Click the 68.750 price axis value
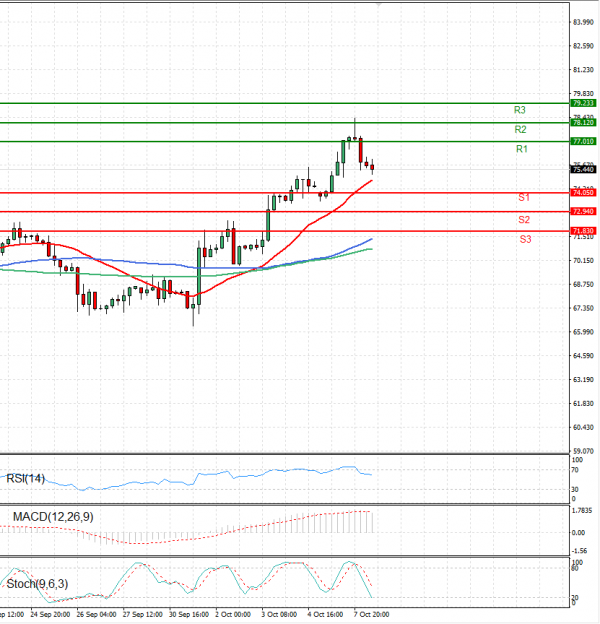 [x=583, y=284]
